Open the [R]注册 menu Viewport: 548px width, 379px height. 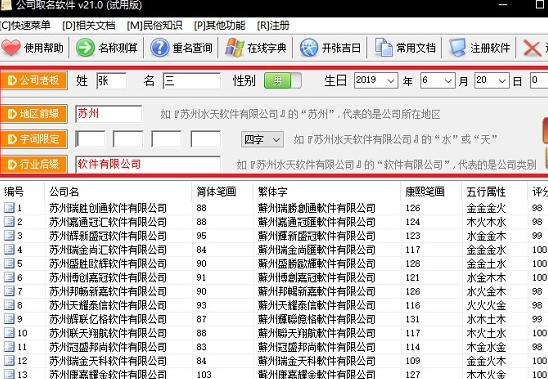(273, 26)
